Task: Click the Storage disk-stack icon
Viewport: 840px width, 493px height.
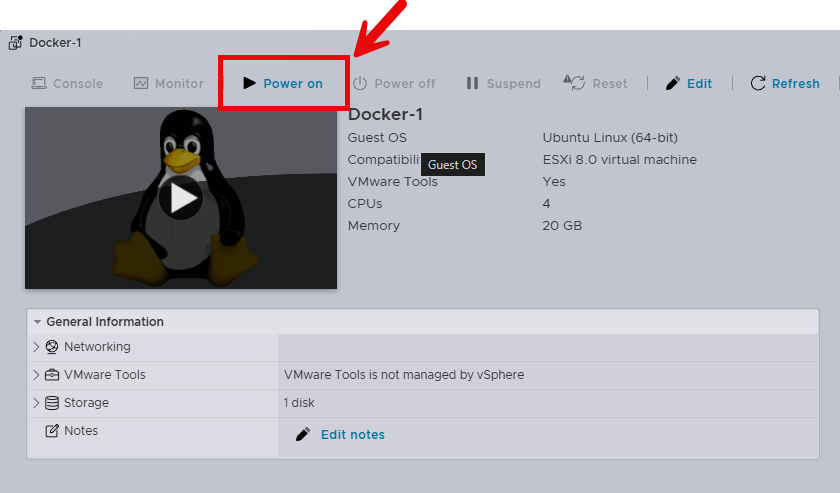Action: pyautogui.click(x=52, y=402)
